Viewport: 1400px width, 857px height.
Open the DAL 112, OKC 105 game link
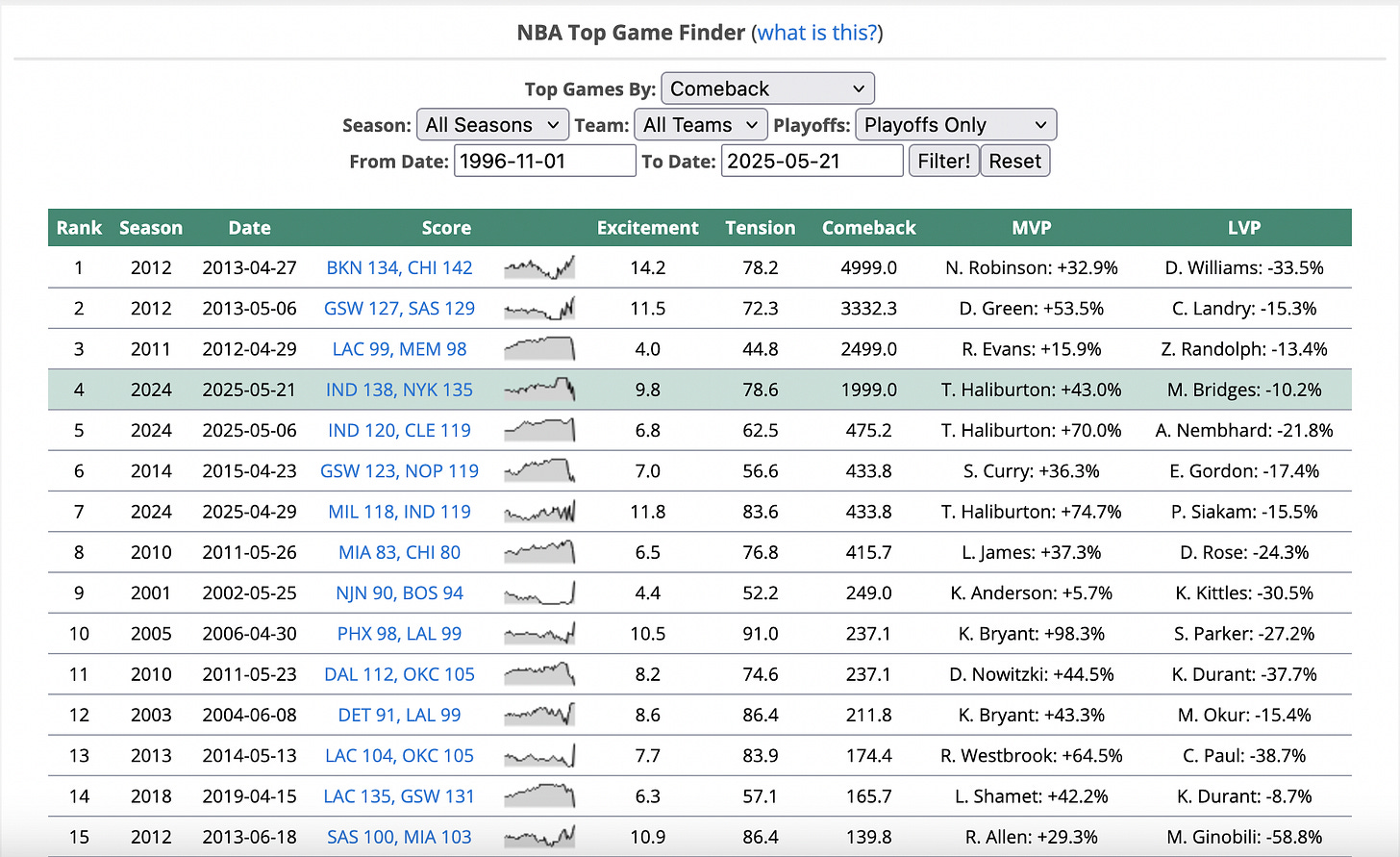coord(399,674)
